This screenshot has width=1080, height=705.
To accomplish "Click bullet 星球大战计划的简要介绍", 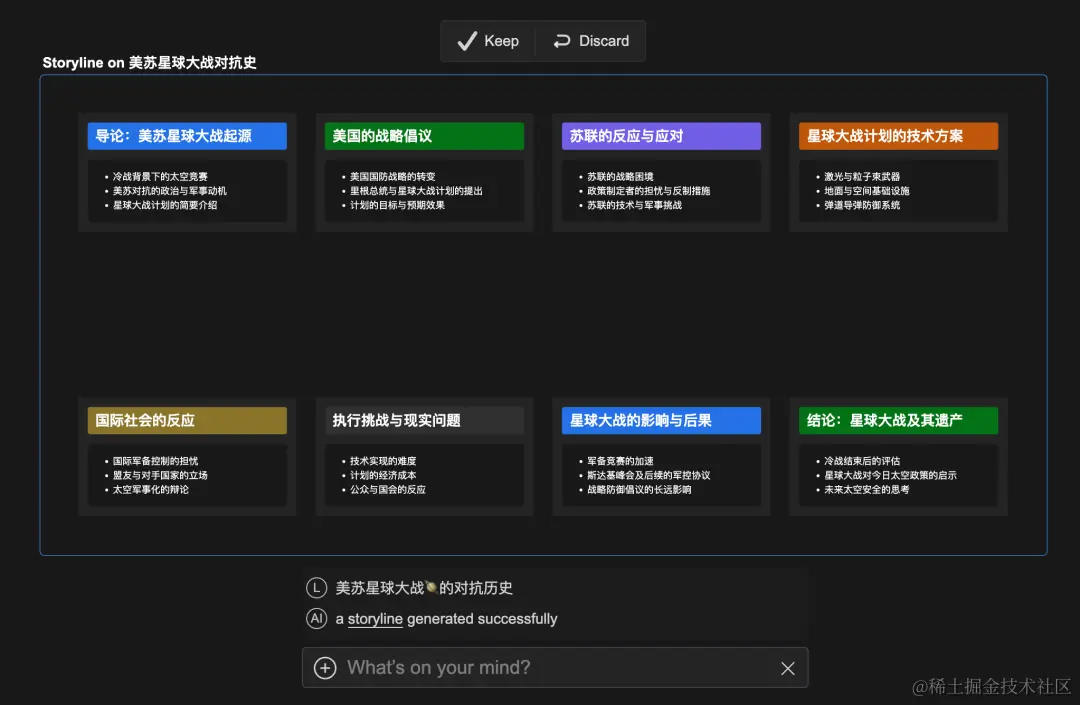I will [165, 205].
